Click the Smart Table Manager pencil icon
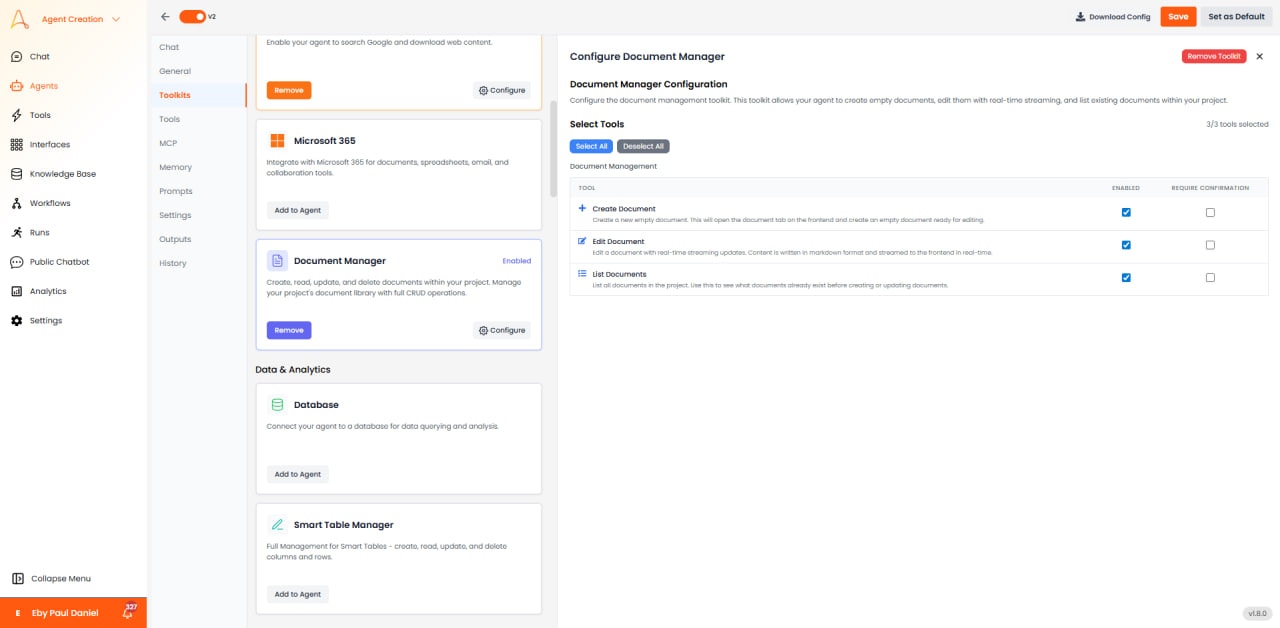1280x628 pixels. click(x=277, y=524)
